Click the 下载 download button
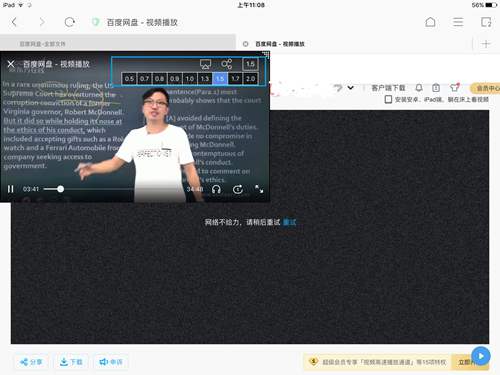Image resolution: width=500 pixels, height=375 pixels. pyautogui.click(x=71, y=362)
